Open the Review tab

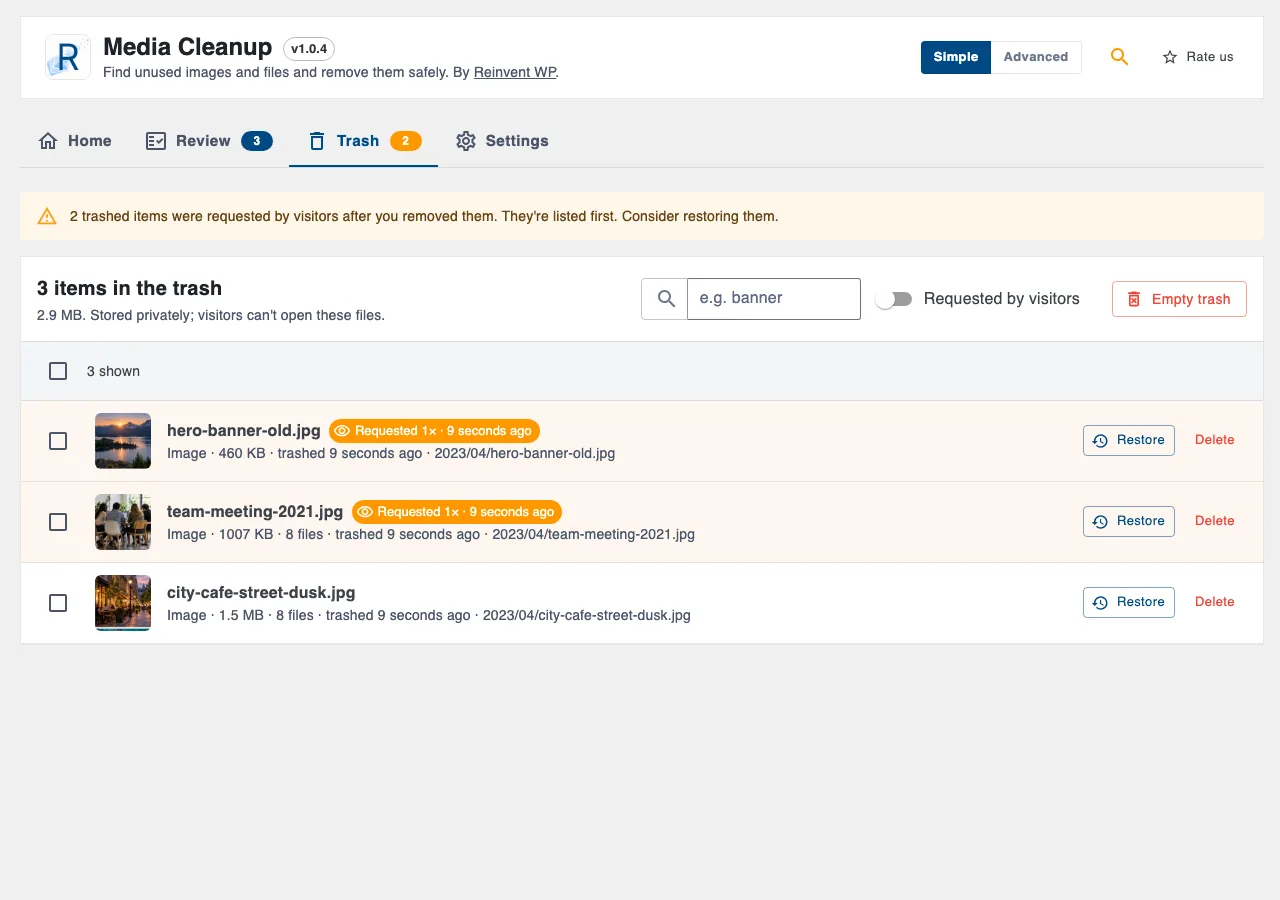[209, 141]
